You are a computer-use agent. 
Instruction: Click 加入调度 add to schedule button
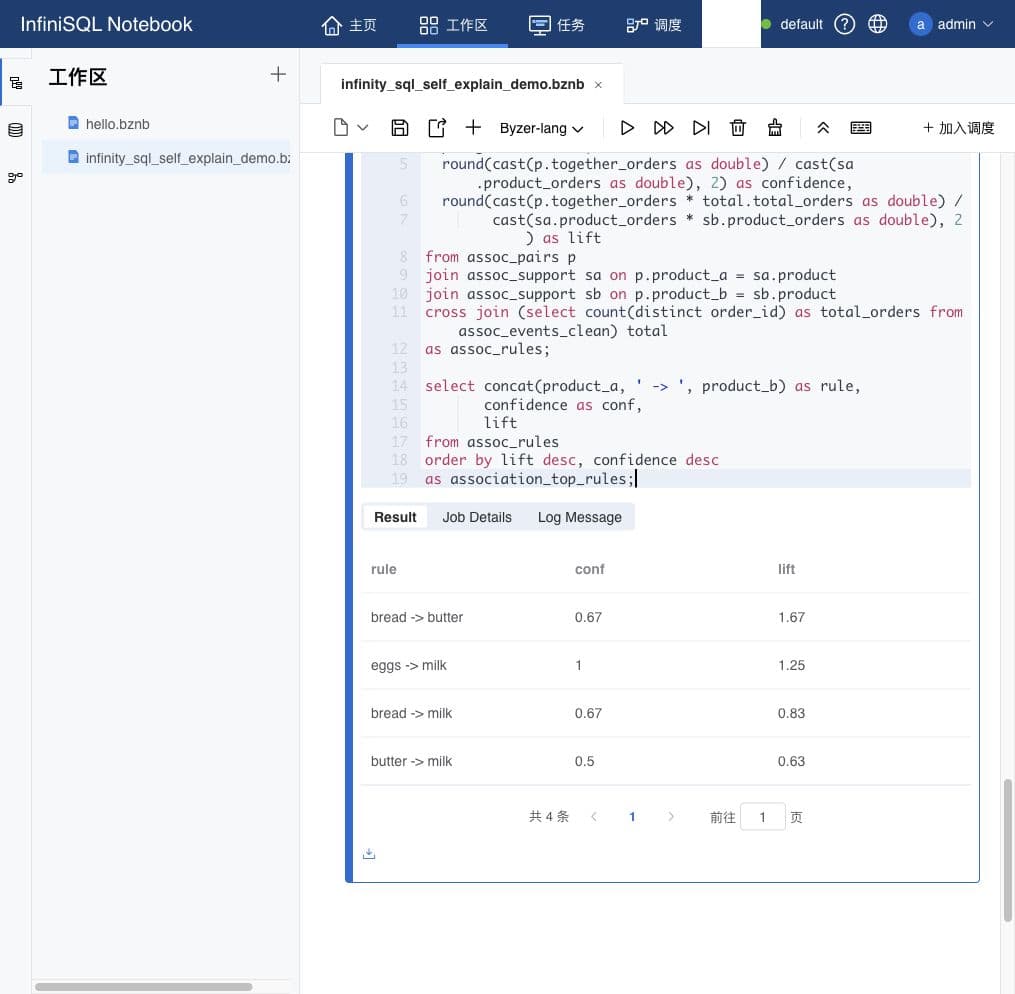959,128
